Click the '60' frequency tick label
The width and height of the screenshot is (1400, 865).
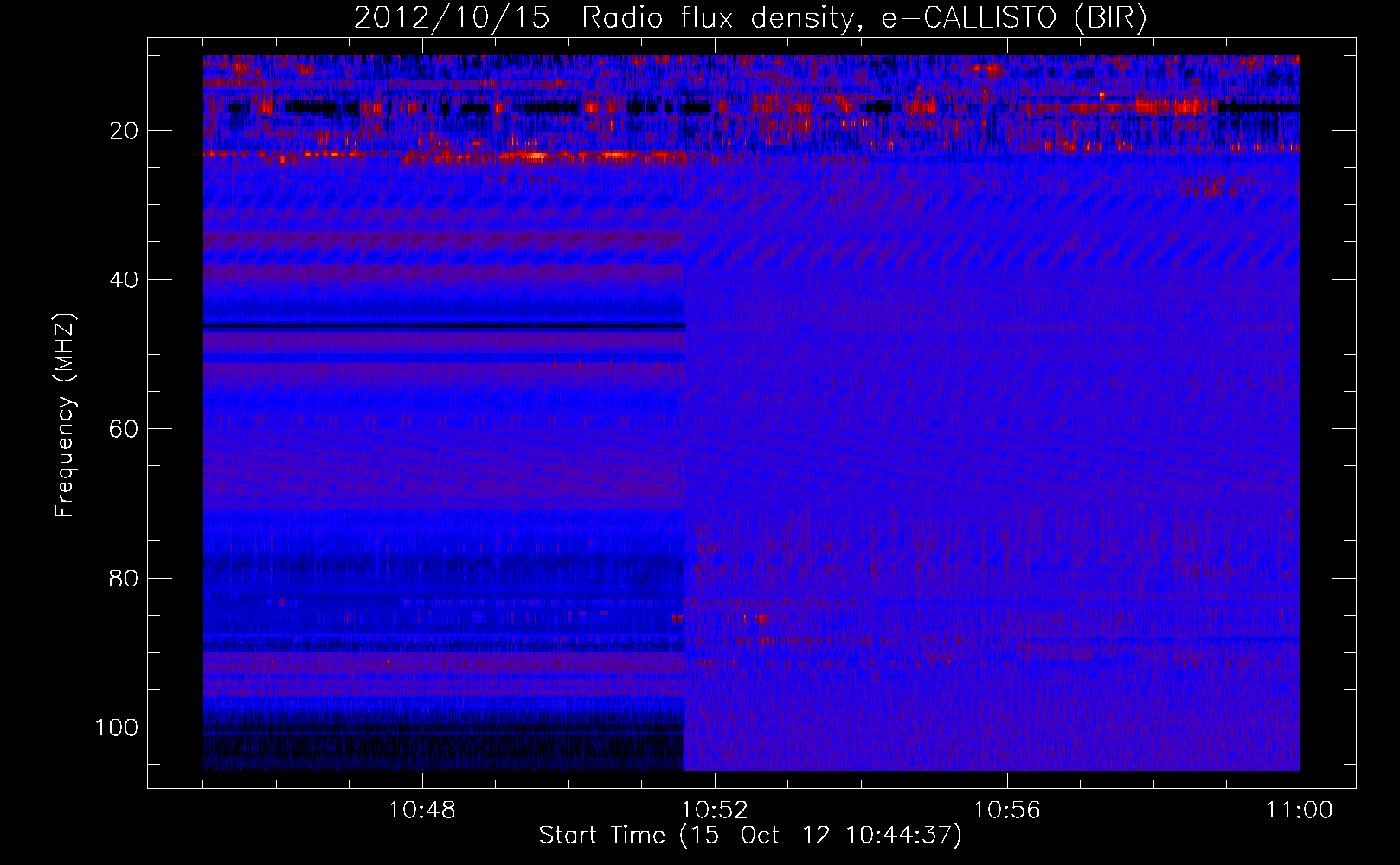tap(124, 430)
